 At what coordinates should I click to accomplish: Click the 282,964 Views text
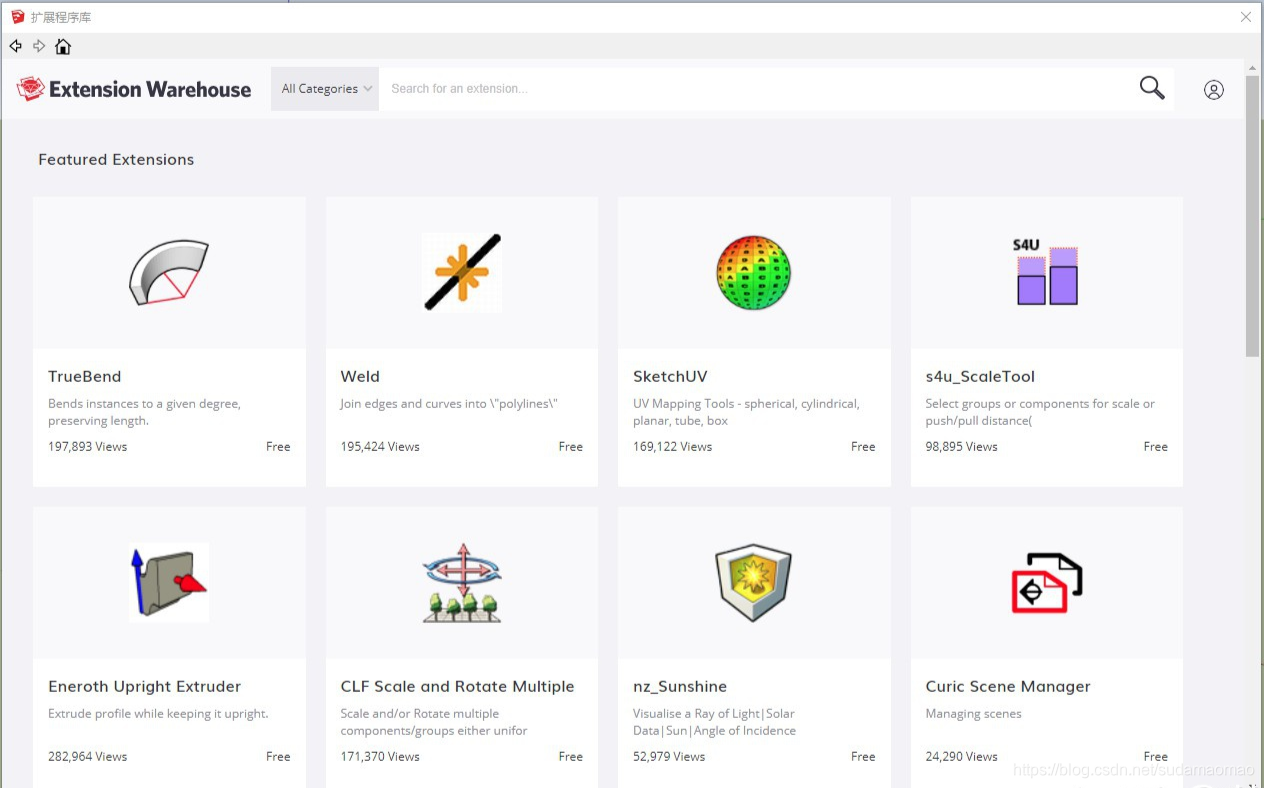(x=88, y=757)
